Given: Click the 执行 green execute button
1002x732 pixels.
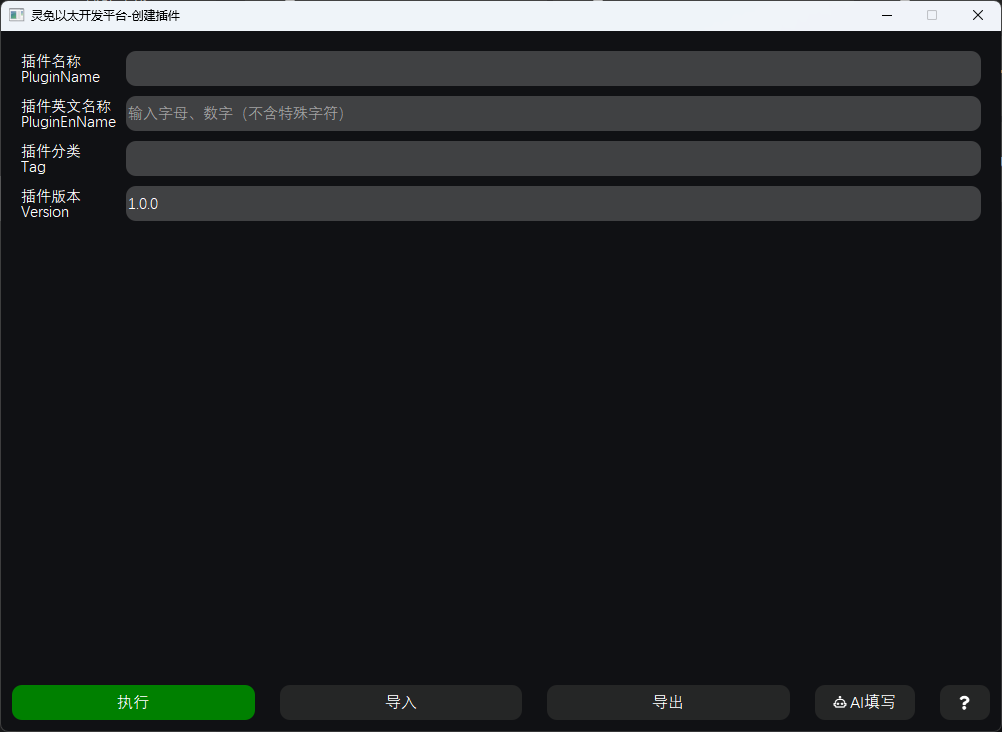Looking at the screenshot, I should 133,702.
